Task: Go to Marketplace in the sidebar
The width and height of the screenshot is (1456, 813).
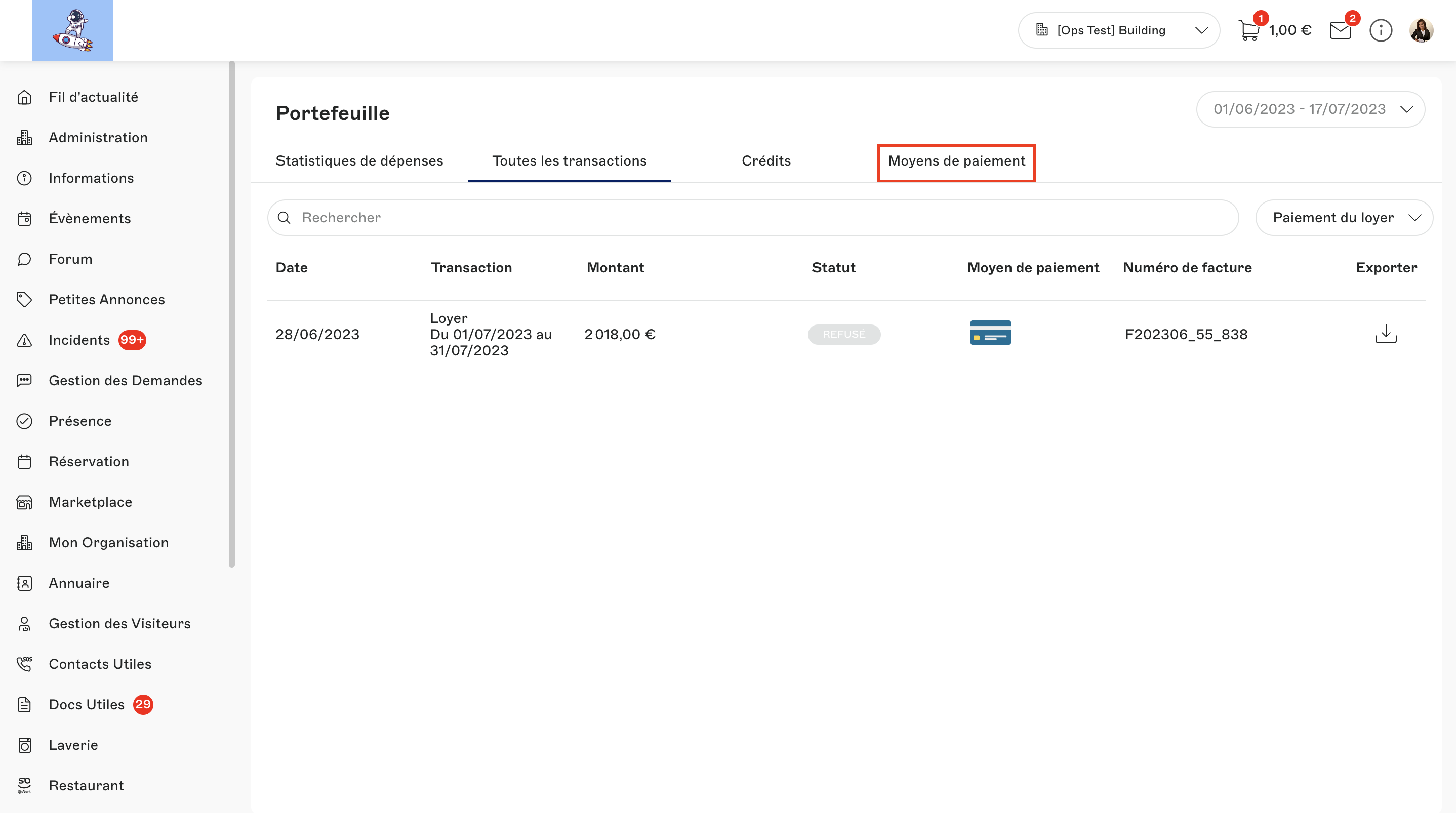Action: (91, 502)
